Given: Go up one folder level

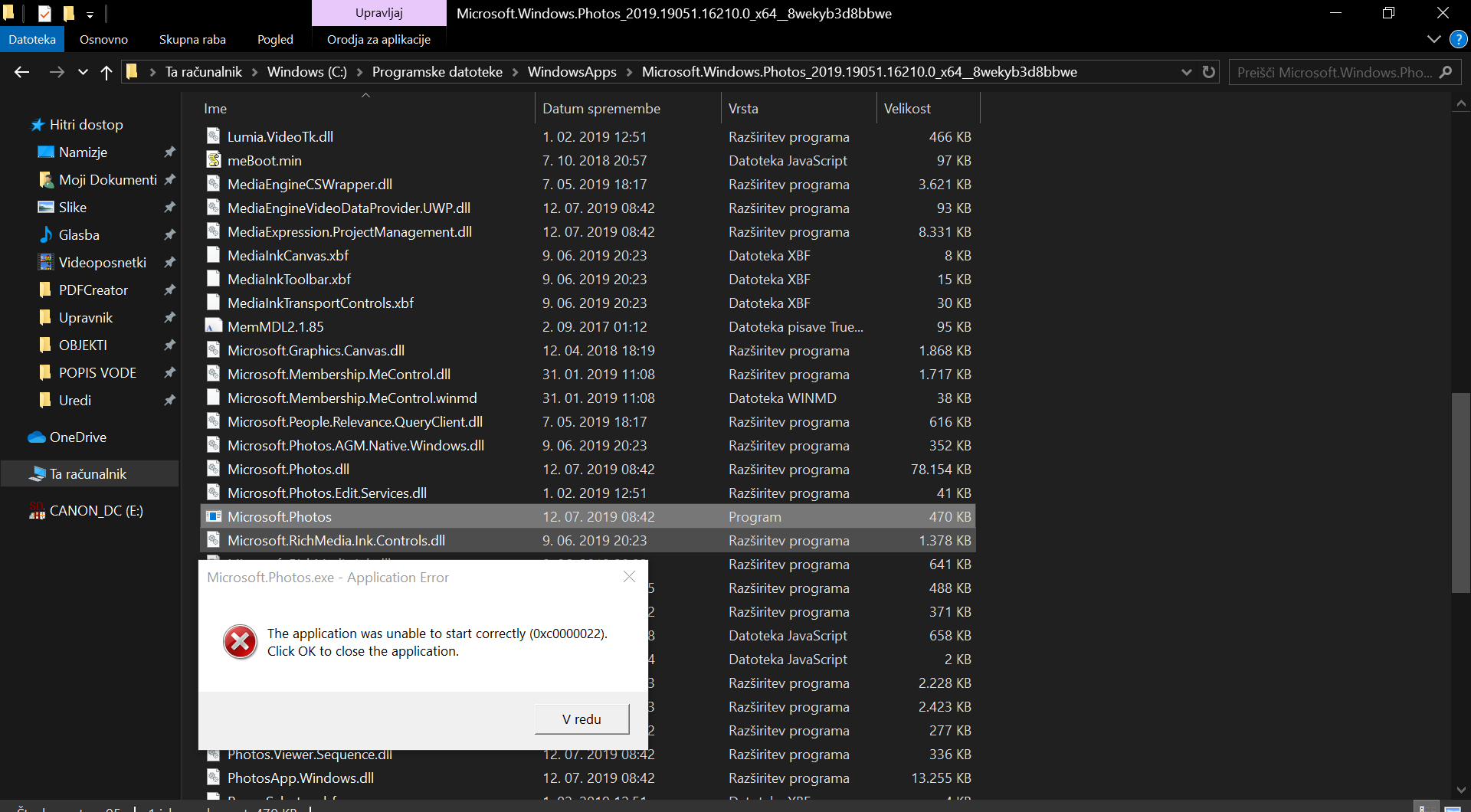Looking at the screenshot, I should coord(106,72).
